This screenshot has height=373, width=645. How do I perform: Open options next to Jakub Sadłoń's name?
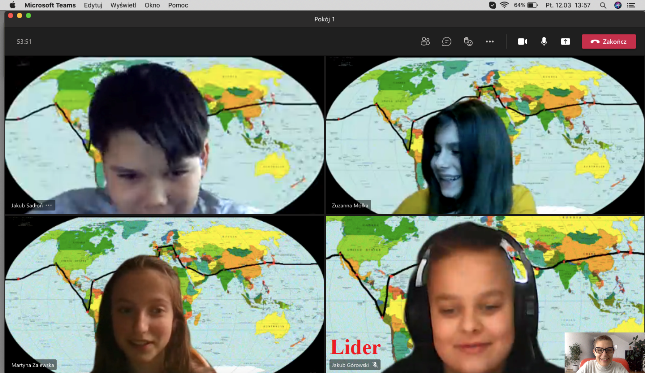tap(49, 205)
